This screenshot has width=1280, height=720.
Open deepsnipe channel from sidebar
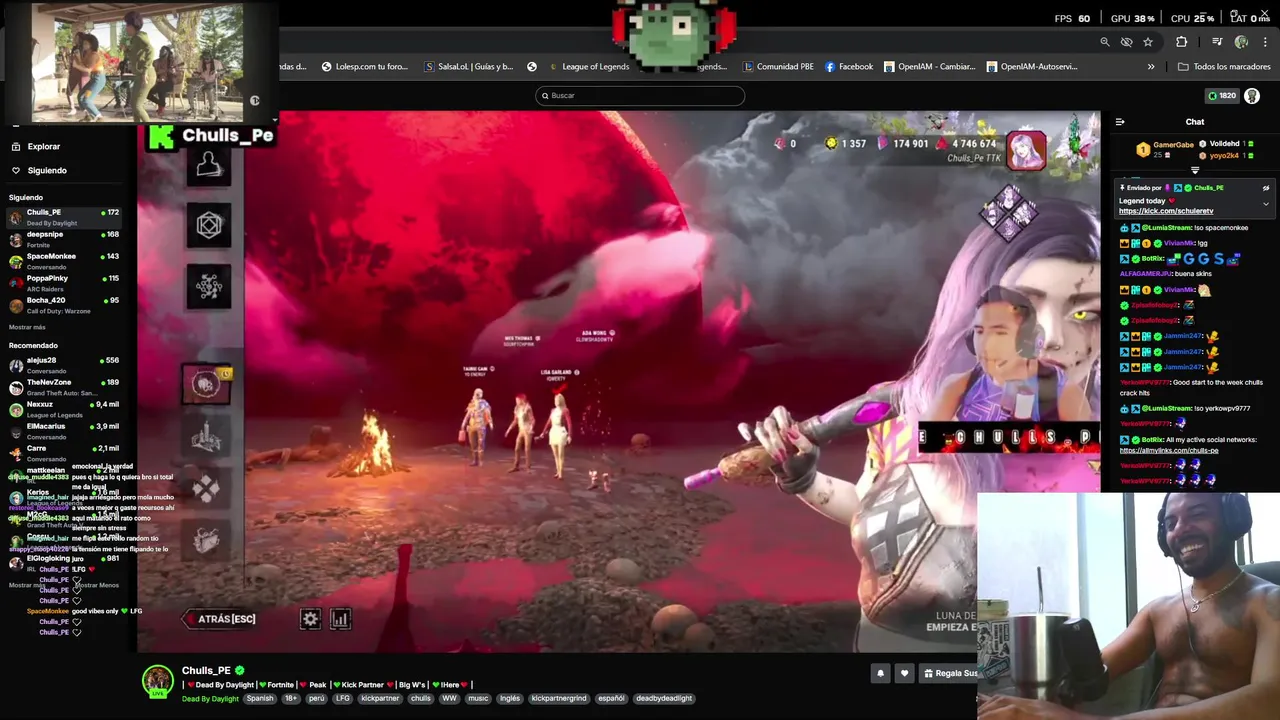pos(65,239)
